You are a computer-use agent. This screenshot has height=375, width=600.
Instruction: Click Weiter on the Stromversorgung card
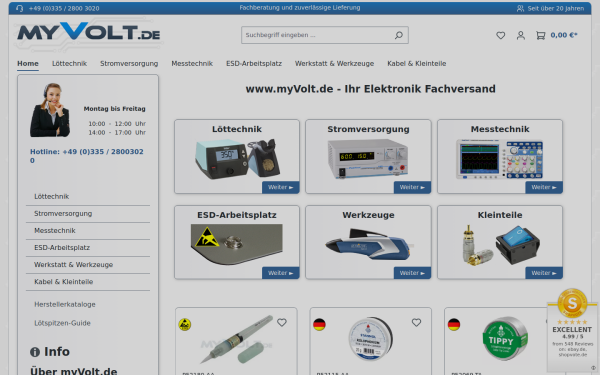(412, 188)
